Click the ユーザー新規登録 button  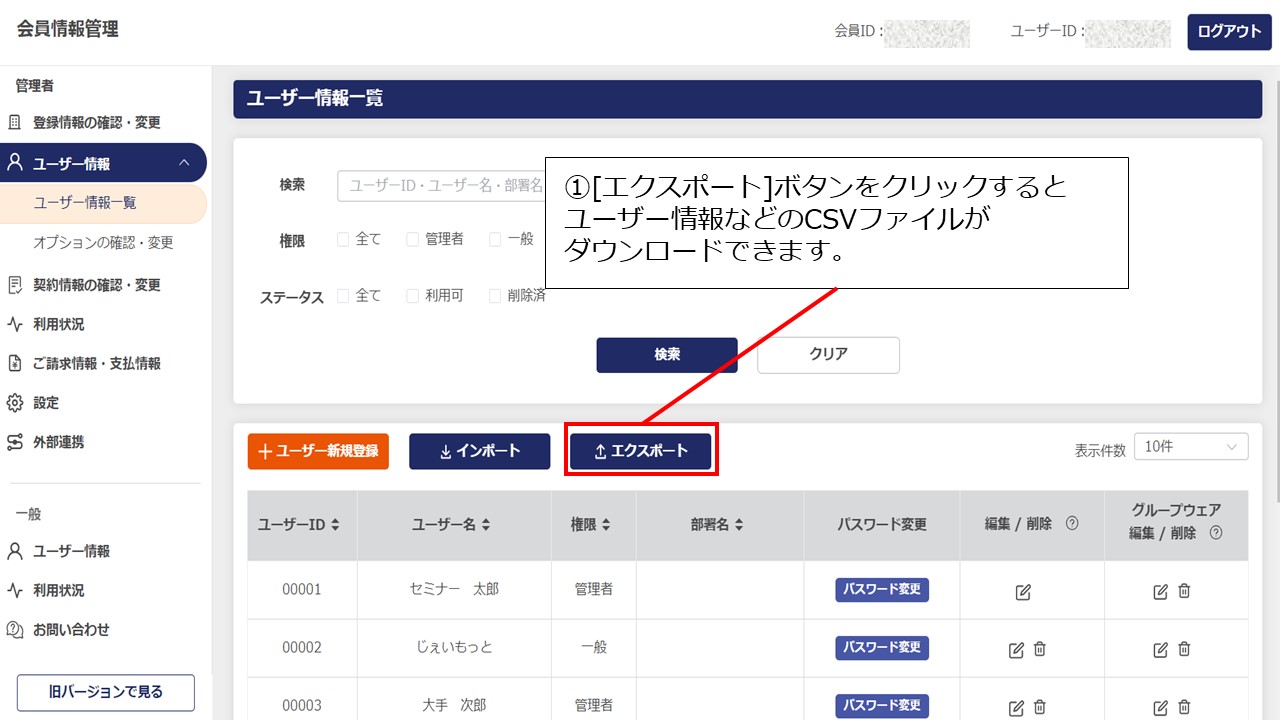point(318,451)
